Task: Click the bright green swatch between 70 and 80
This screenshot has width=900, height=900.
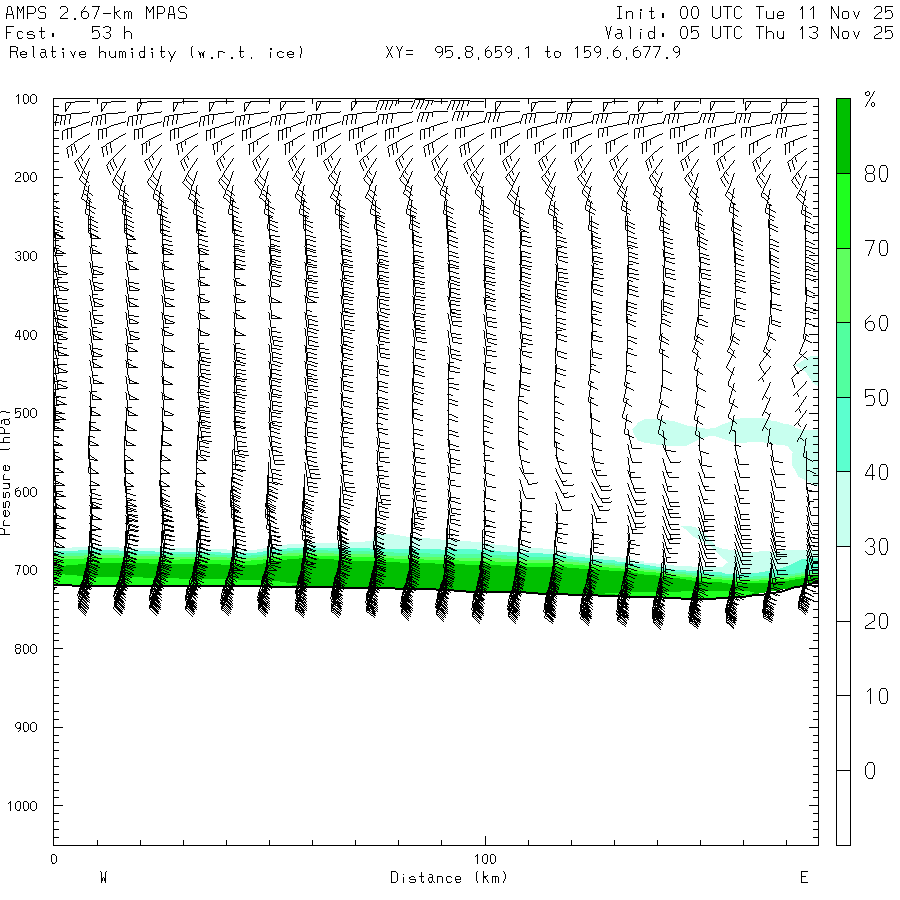Action: (843, 211)
